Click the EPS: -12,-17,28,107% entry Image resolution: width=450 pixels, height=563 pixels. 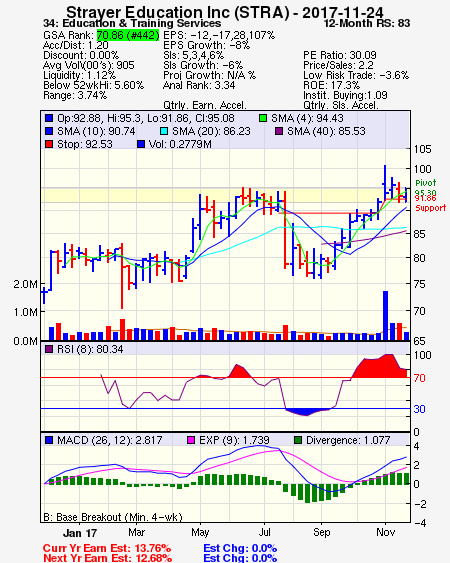click(219, 35)
